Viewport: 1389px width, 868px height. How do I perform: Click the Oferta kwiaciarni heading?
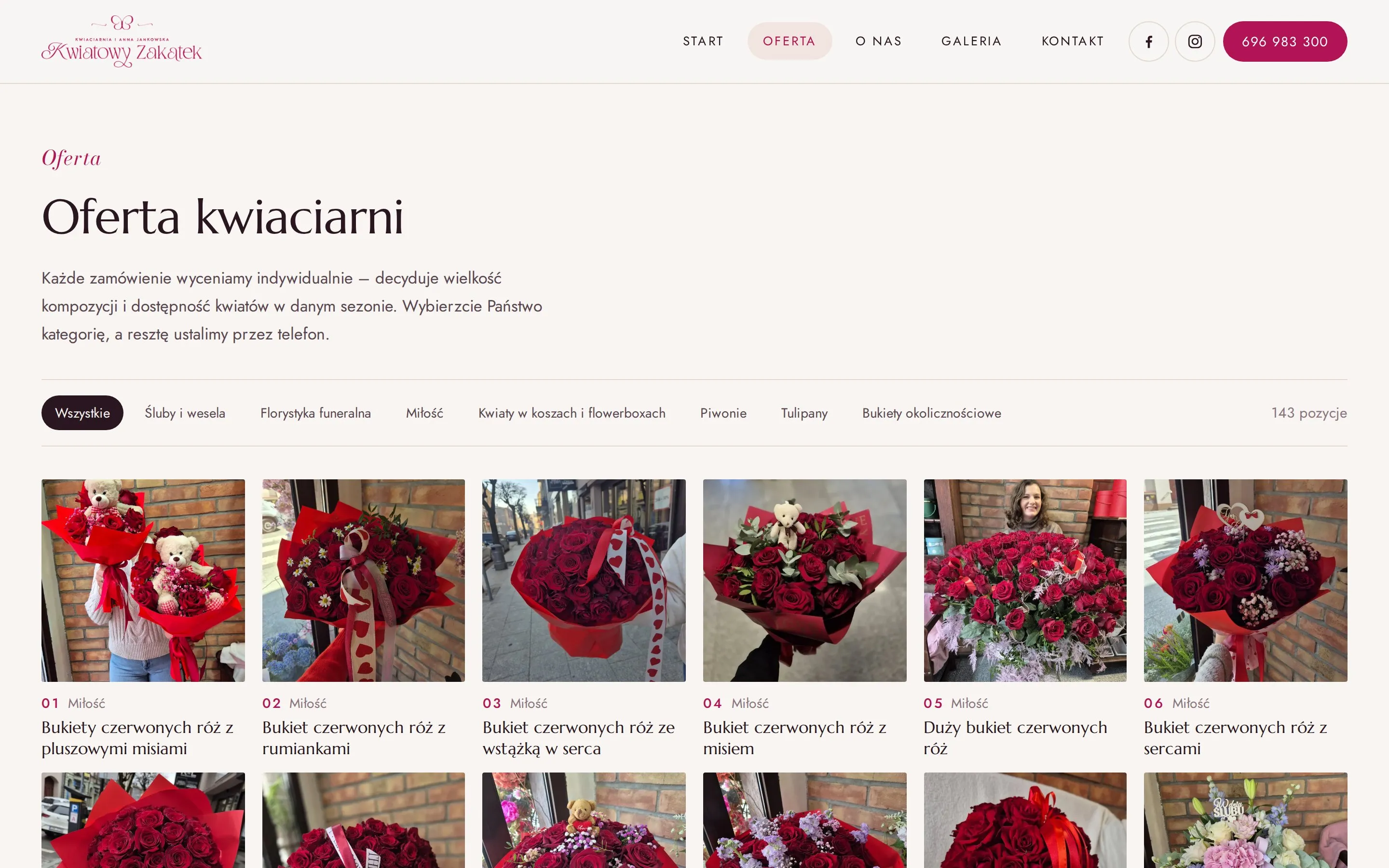click(223, 217)
